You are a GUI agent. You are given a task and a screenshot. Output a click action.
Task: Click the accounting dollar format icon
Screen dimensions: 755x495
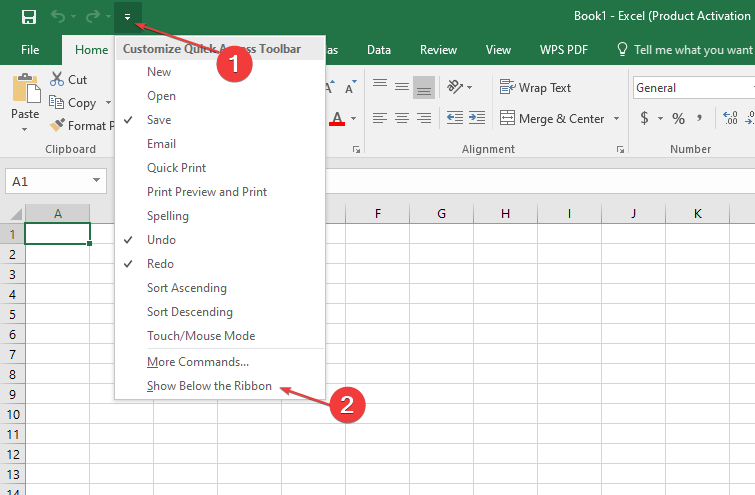pos(645,118)
